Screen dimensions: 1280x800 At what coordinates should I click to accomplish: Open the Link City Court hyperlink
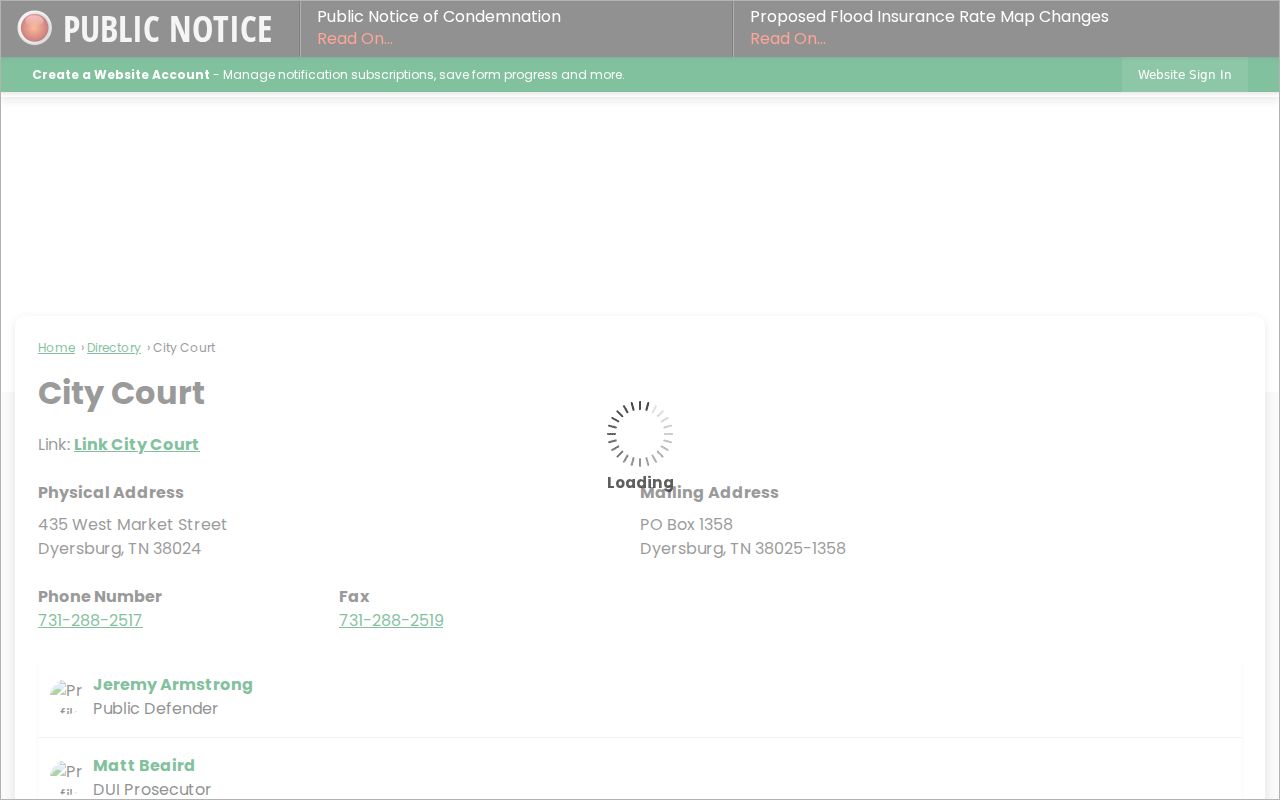tap(137, 445)
